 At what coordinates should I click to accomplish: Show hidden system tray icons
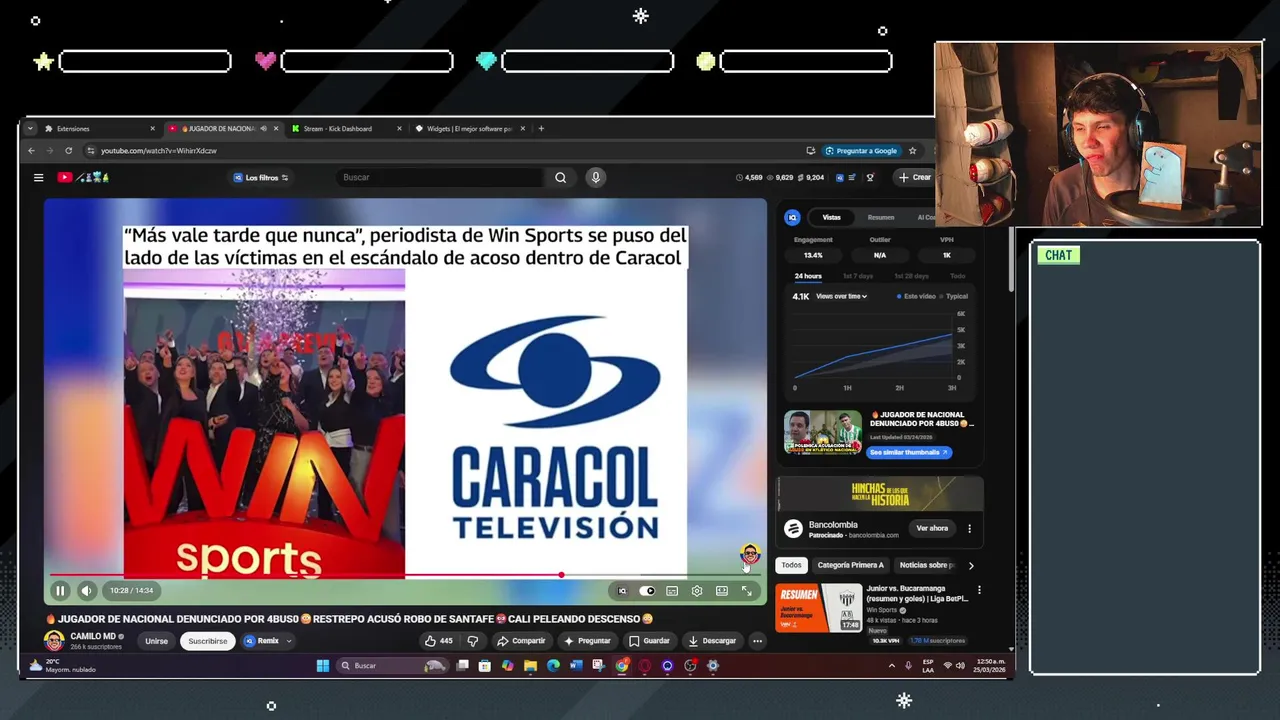click(x=891, y=665)
